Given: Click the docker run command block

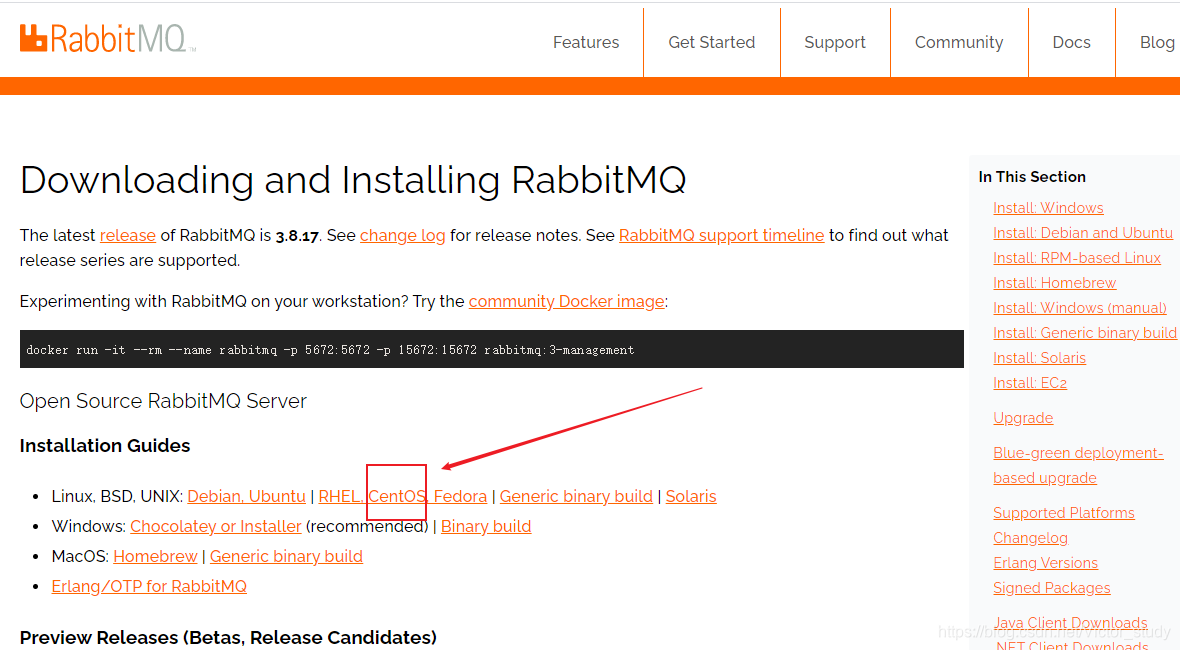Looking at the screenshot, I should pos(491,349).
